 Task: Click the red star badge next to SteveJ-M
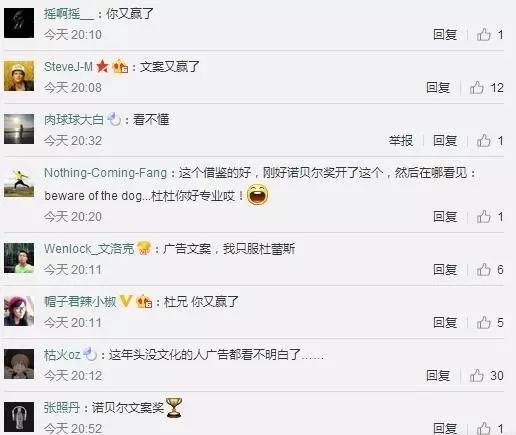[x=102, y=67]
